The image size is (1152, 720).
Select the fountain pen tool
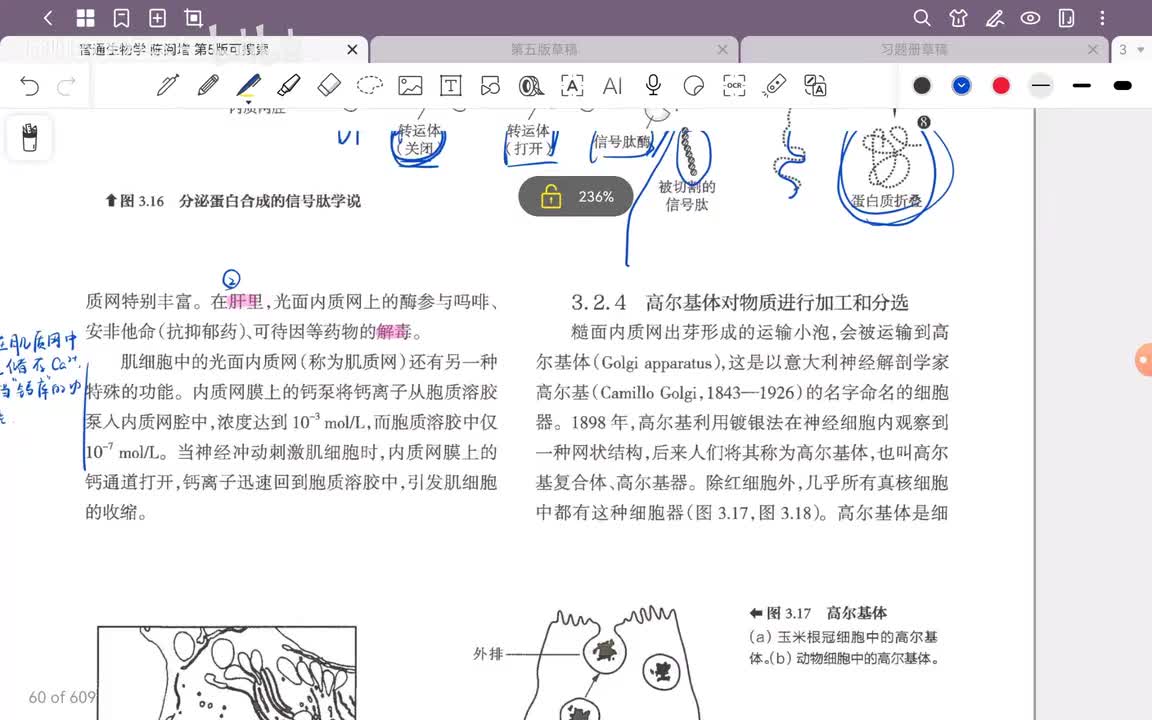(x=168, y=85)
